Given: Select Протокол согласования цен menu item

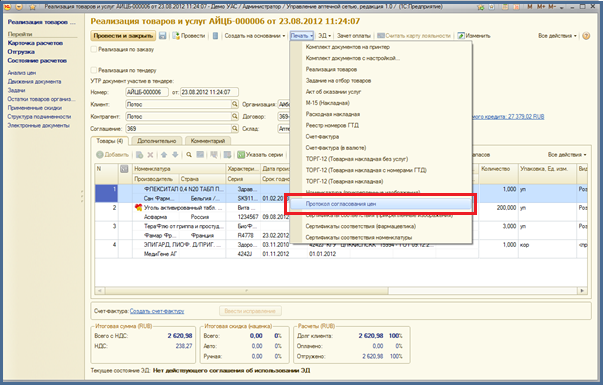Looking at the screenshot, I should pos(380,204).
